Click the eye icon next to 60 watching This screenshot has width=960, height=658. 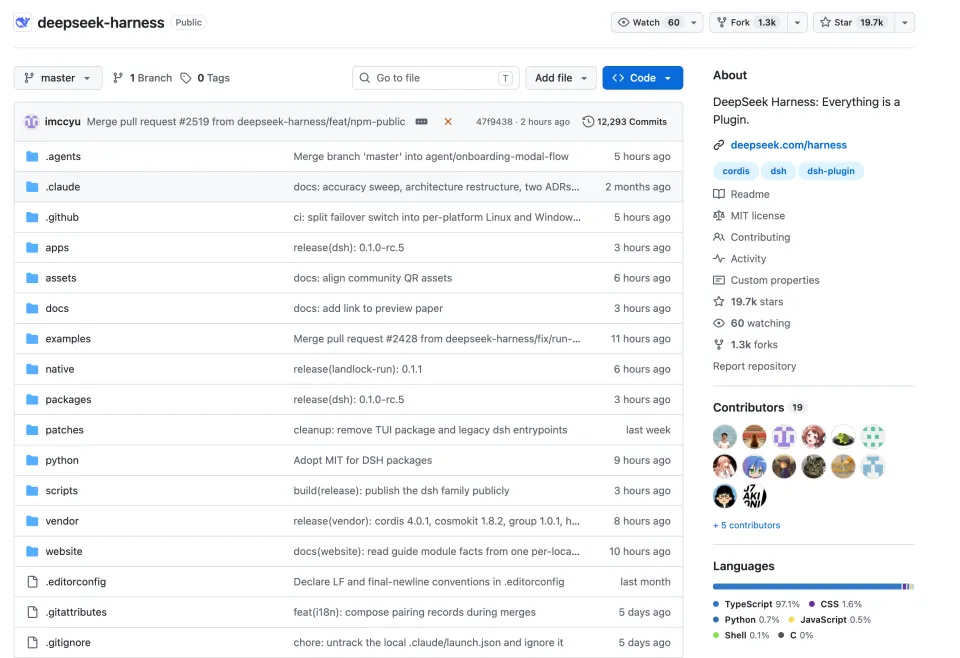pos(719,323)
